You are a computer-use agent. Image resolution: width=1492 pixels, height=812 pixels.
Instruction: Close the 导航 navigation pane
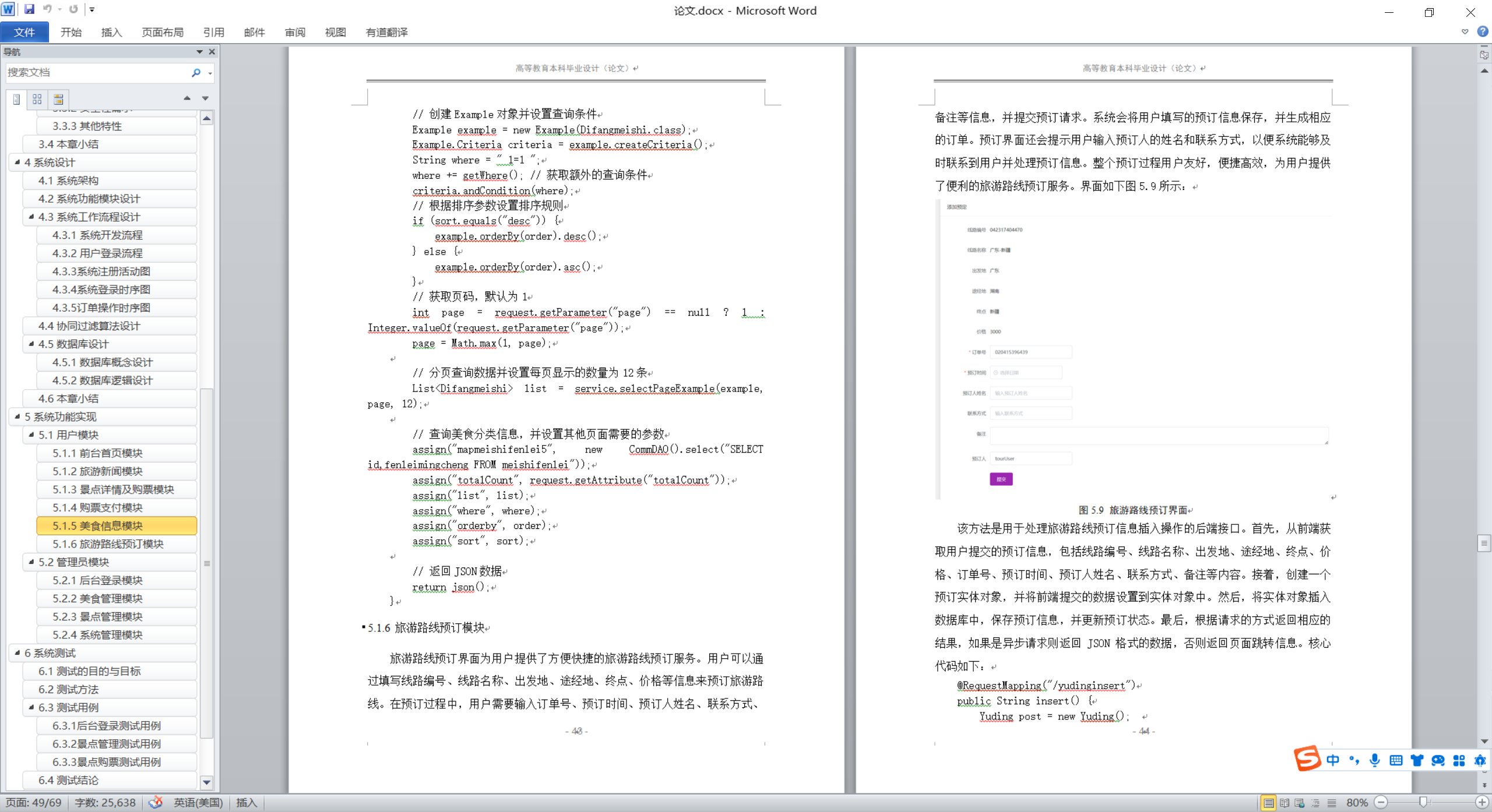click(212, 52)
